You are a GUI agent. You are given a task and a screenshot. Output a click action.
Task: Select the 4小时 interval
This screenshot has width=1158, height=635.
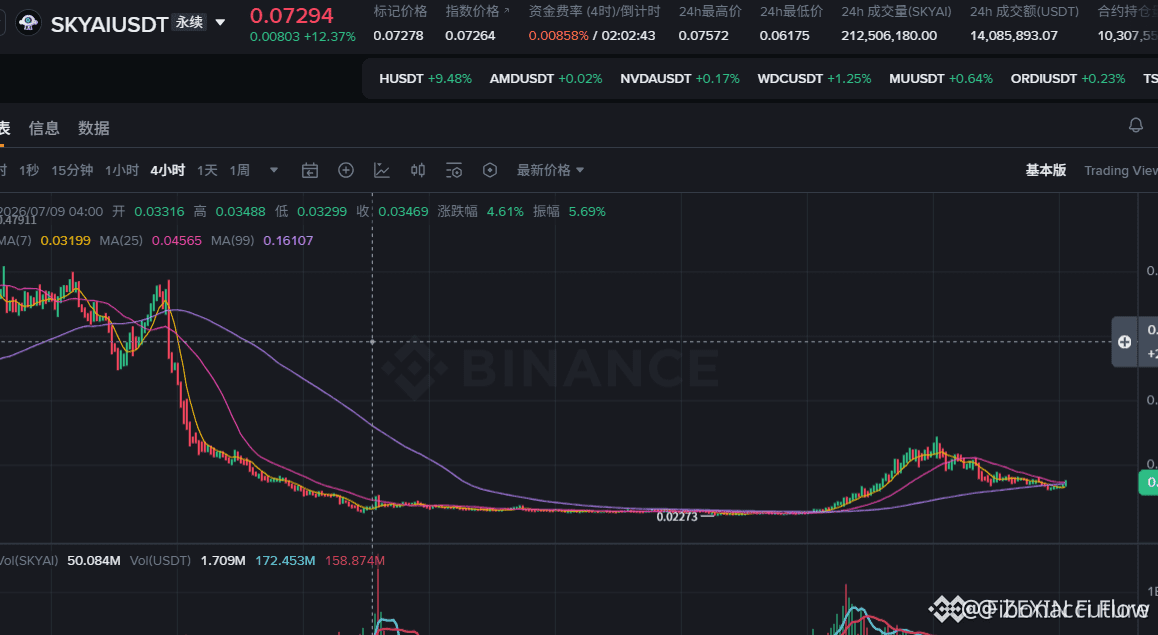[x=168, y=171]
